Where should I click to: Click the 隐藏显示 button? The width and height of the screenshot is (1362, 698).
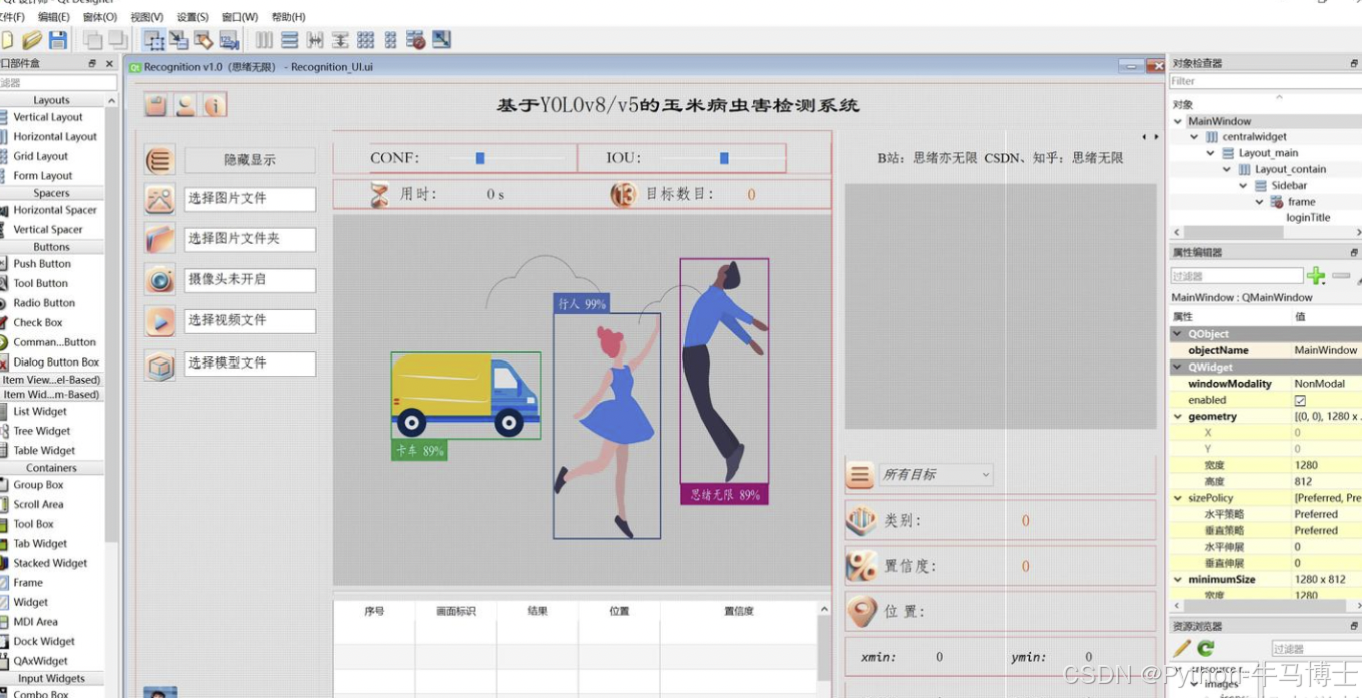pyautogui.click(x=250, y=160)
